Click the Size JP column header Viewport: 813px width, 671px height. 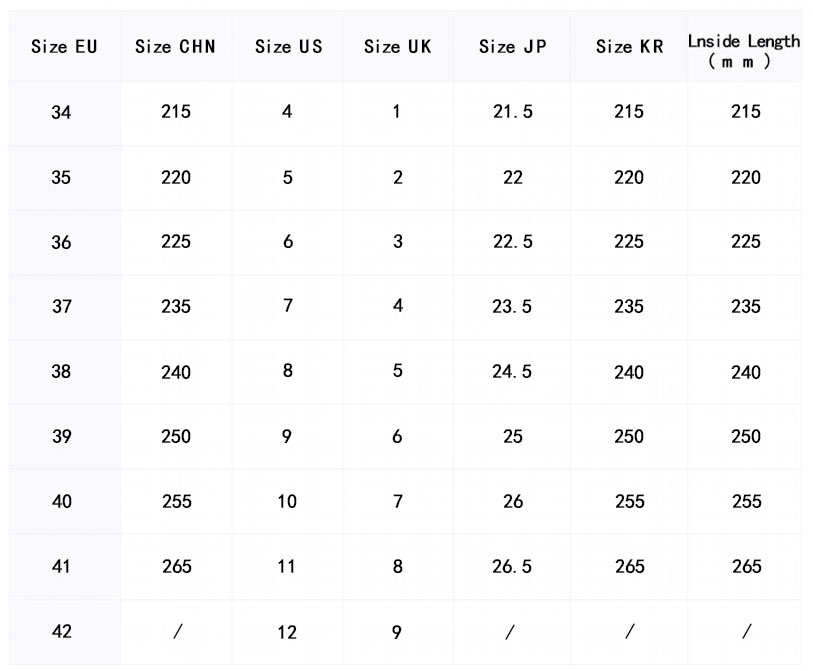coord(512,47)
